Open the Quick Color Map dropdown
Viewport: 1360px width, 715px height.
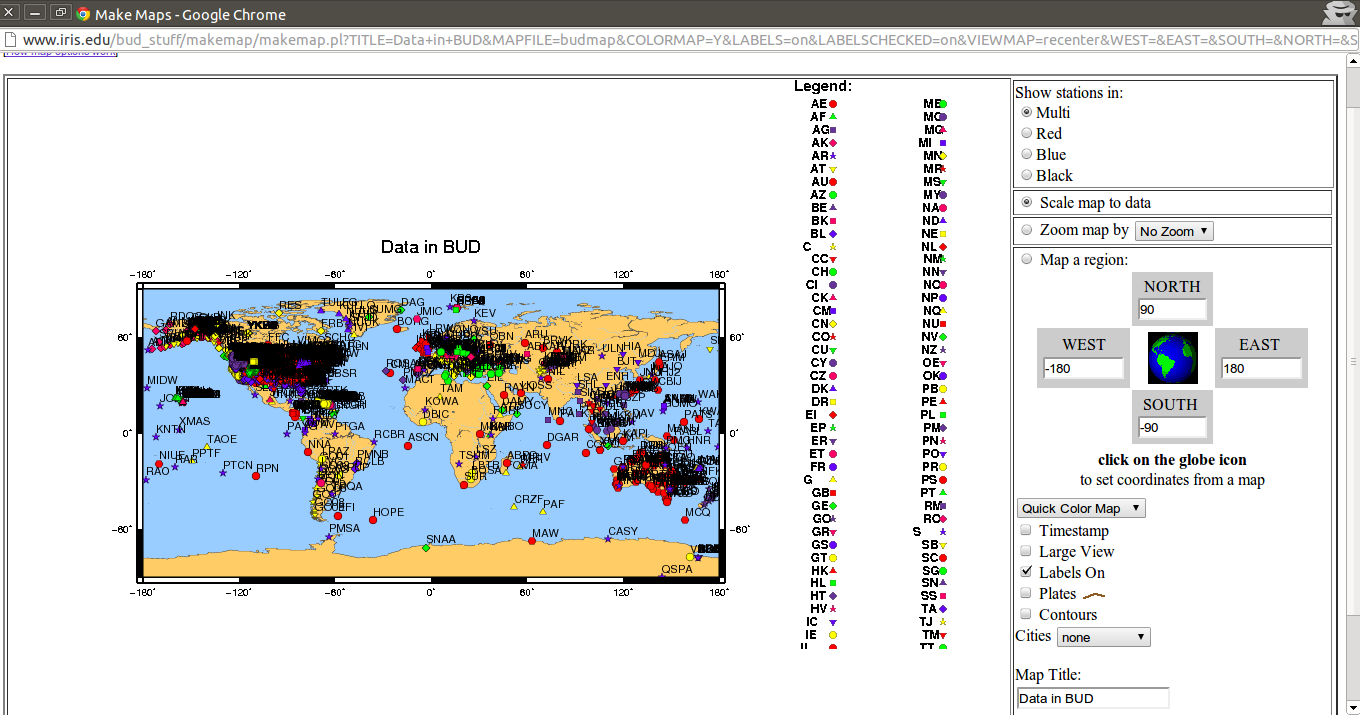click(x=1081, y=508)
